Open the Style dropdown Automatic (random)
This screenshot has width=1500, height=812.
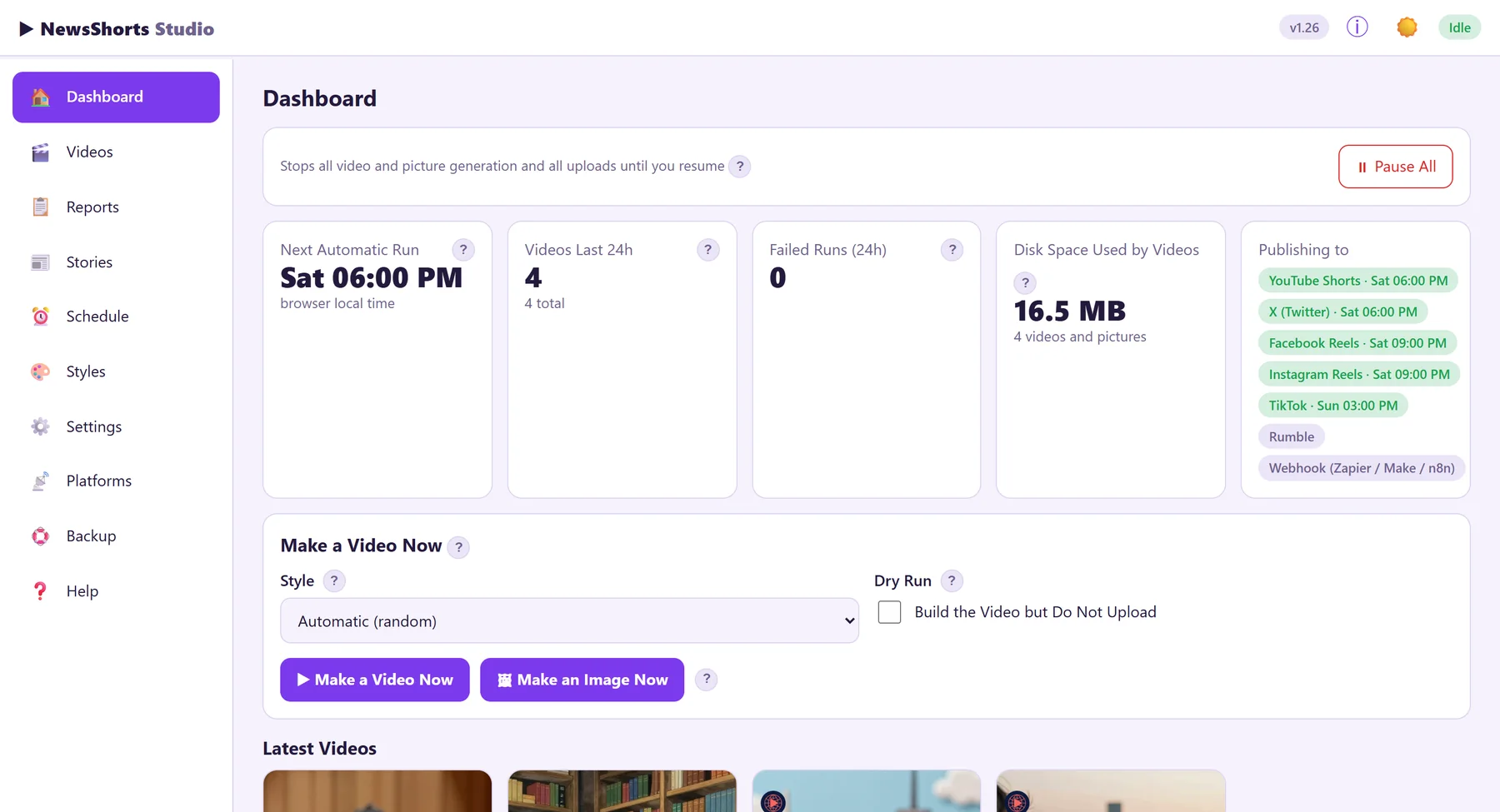570,620
